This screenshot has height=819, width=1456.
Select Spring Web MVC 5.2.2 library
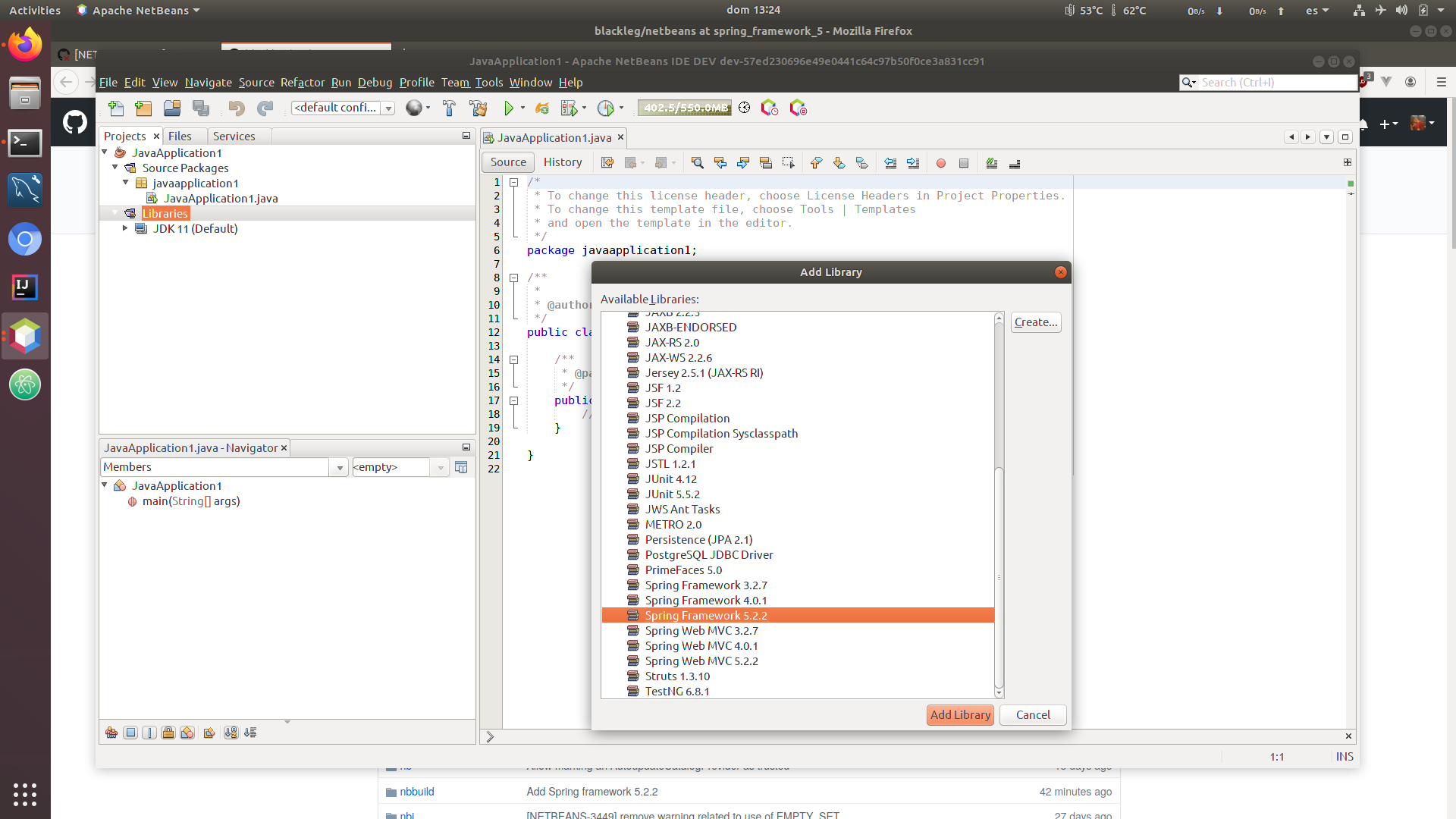pos(701,661)
